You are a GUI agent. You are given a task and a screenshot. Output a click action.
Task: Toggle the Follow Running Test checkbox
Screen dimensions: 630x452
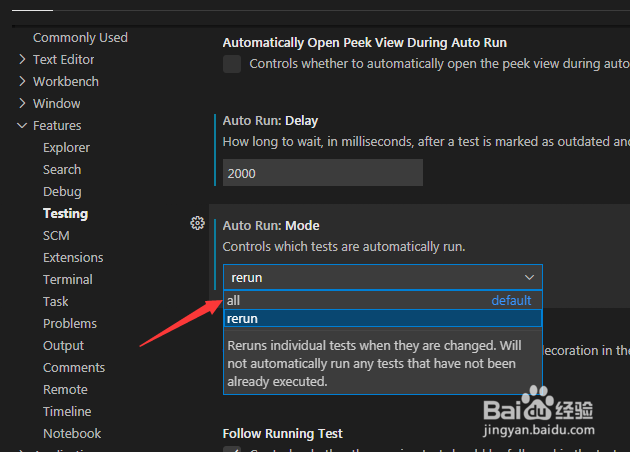point(232,449)
